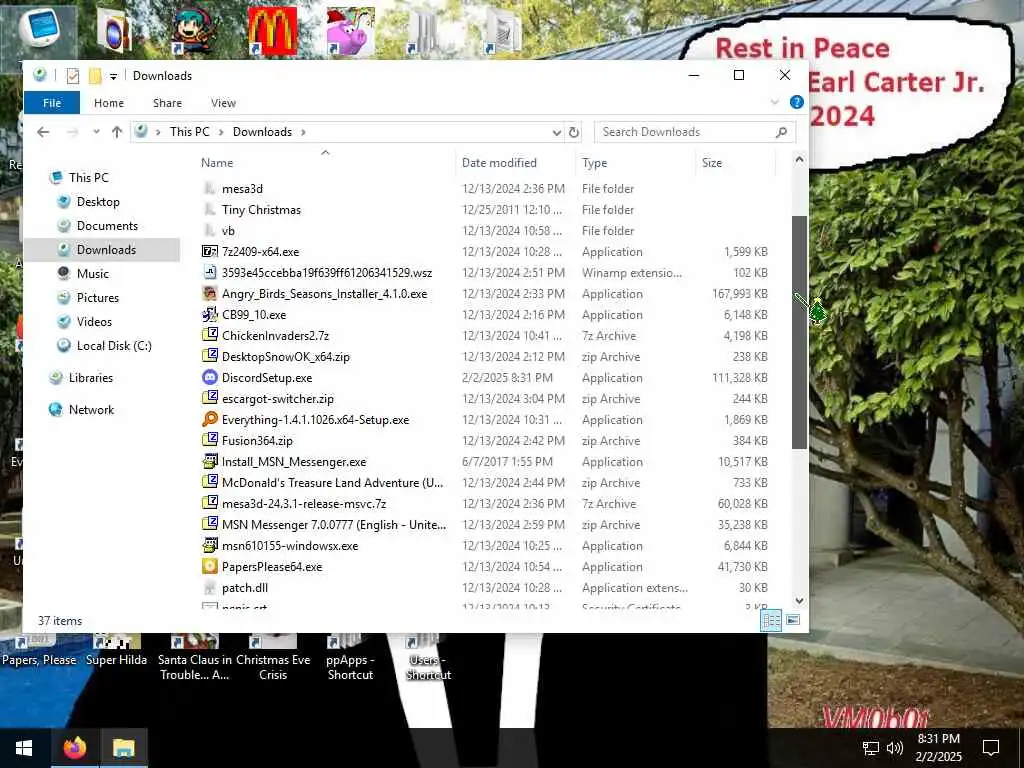1024x768 pixels.
Task: Select Desktop in navigation pane
Action: click(98, 202)
